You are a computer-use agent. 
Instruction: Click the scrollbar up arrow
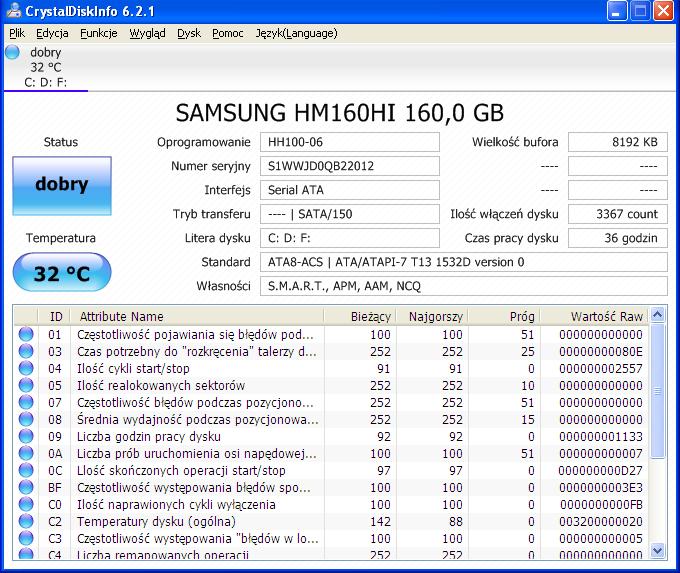click(657, 314)
